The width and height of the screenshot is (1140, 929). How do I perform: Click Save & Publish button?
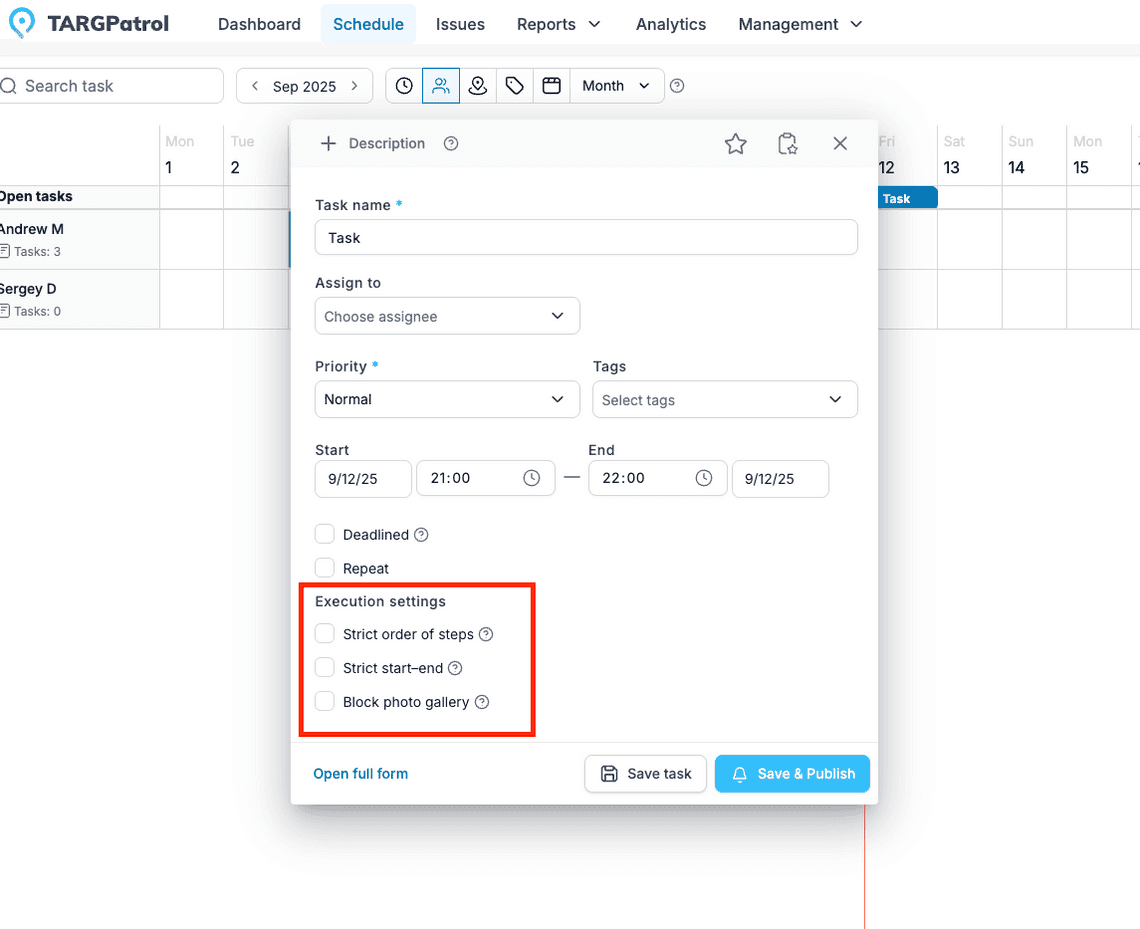pos(792,773)
